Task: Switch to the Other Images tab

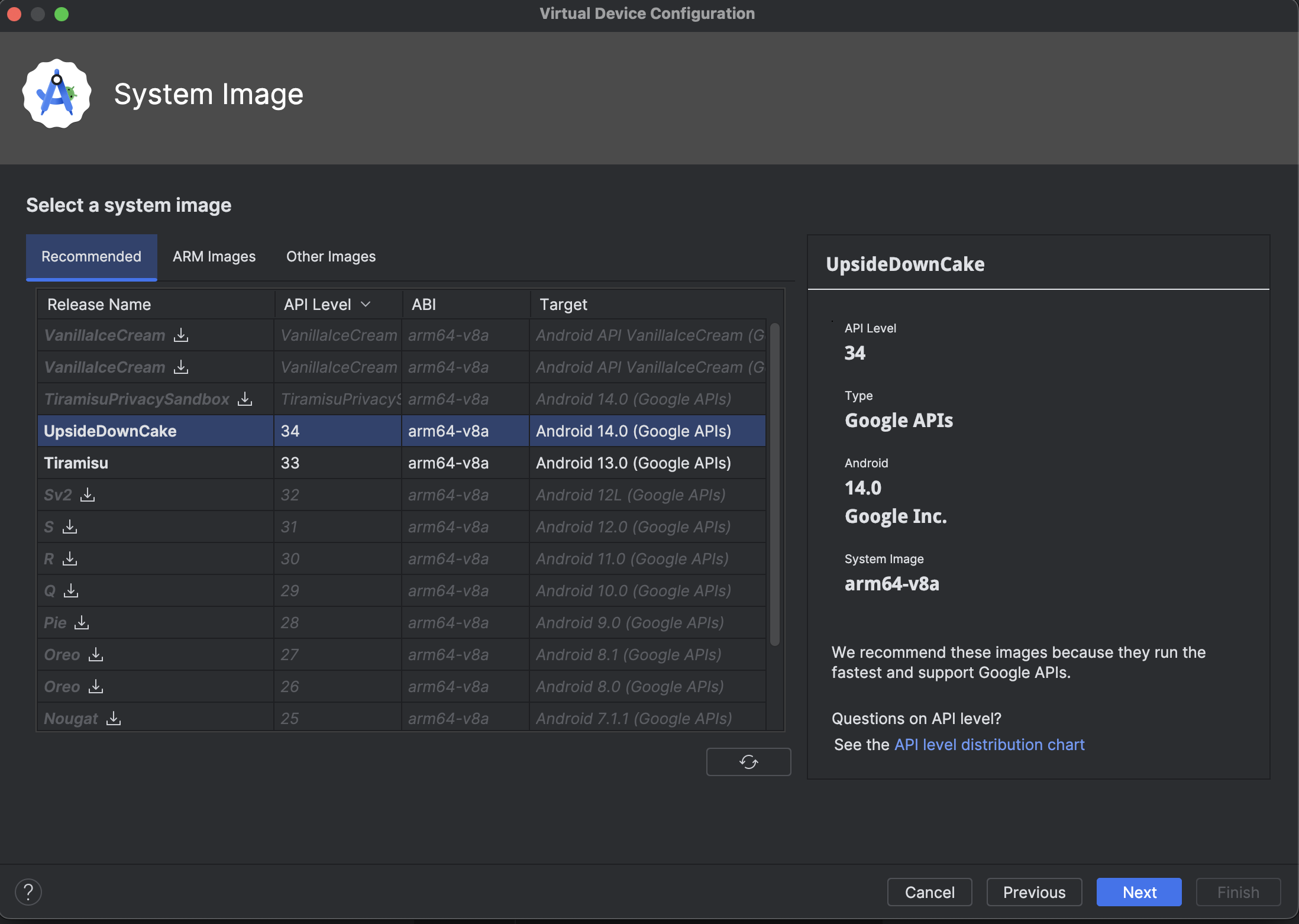Action: tap(331, 257)
